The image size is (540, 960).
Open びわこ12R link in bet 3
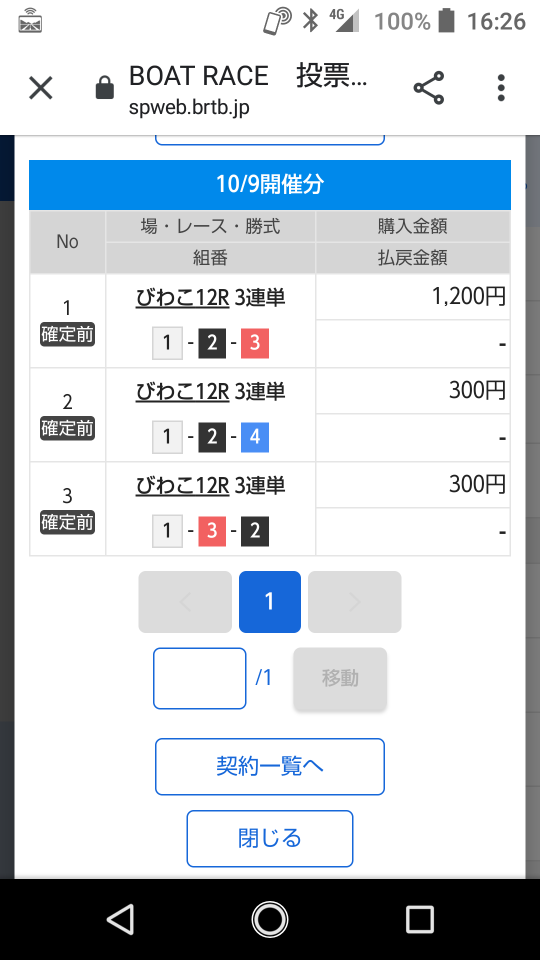pos(182,486)
